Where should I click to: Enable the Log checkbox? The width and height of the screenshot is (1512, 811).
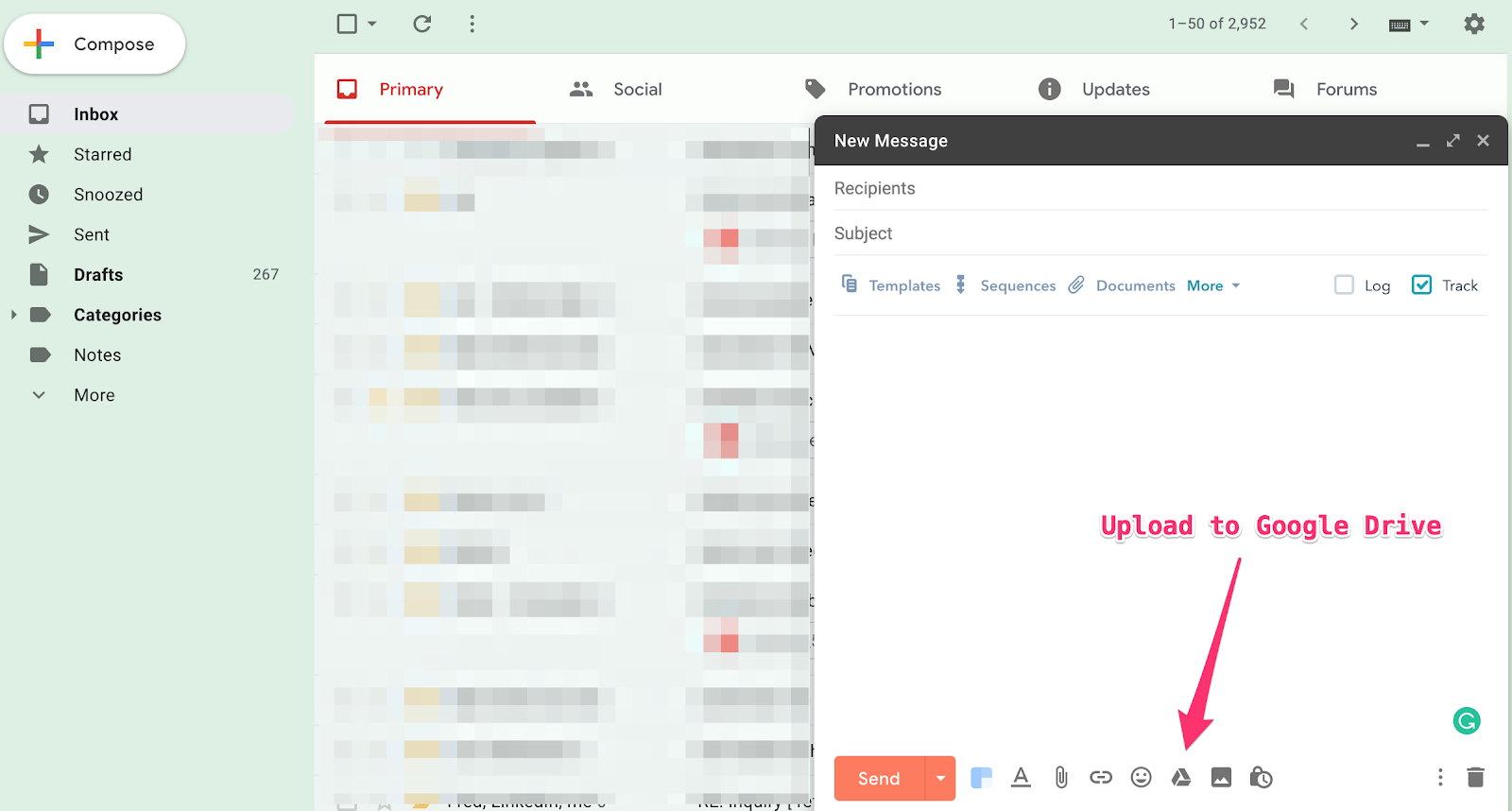coord(1344,285)
